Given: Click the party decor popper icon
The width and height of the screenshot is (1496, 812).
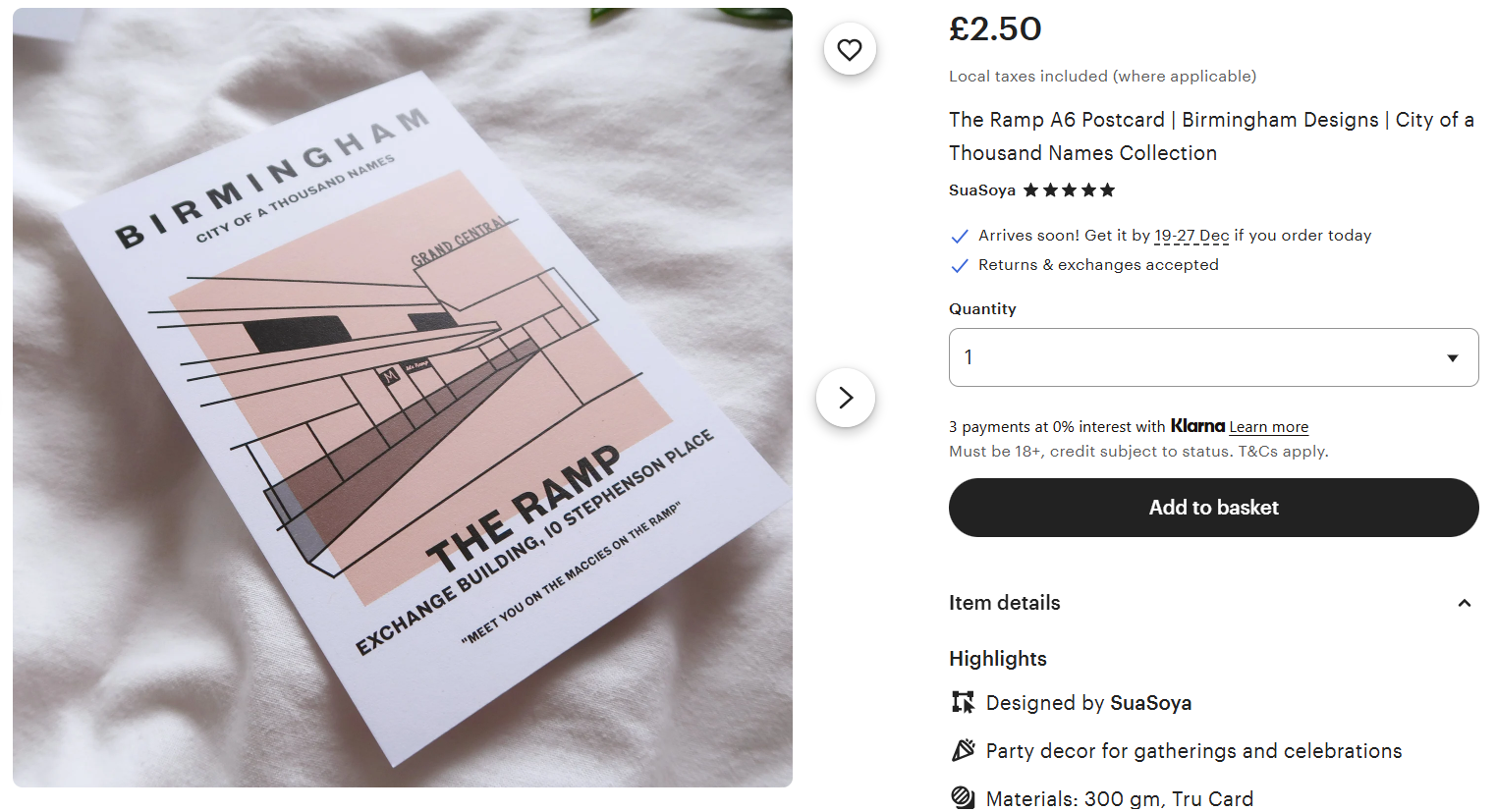Looking at the screenshot, I should coord(963,750).
